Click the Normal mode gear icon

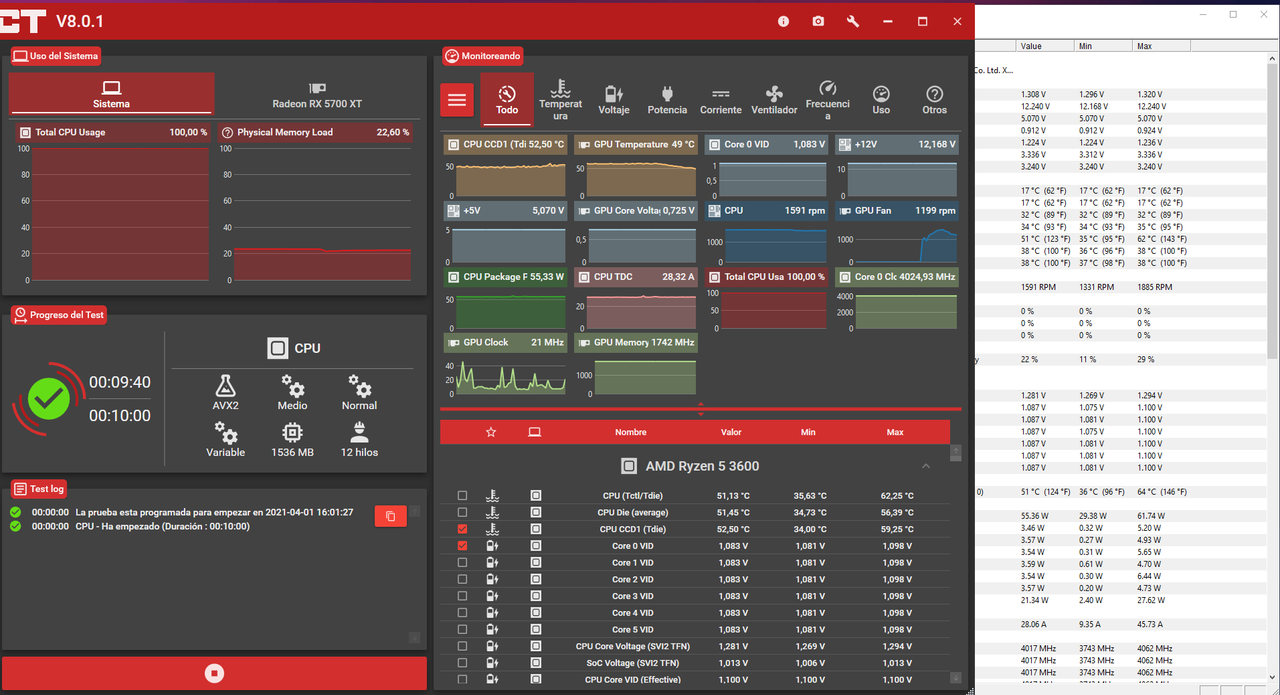359,386
